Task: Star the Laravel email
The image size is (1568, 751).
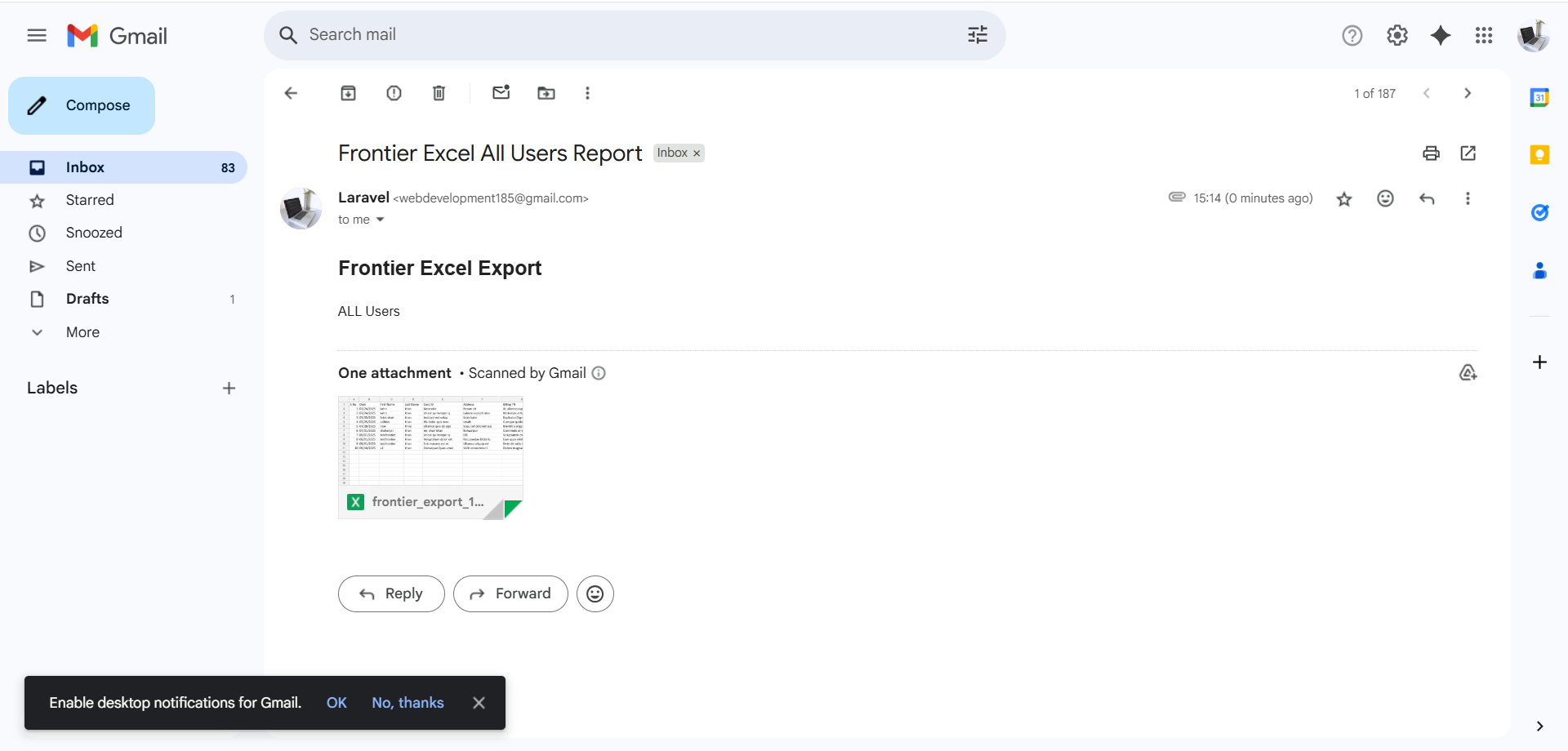Action: click(x=1344, y=199)
